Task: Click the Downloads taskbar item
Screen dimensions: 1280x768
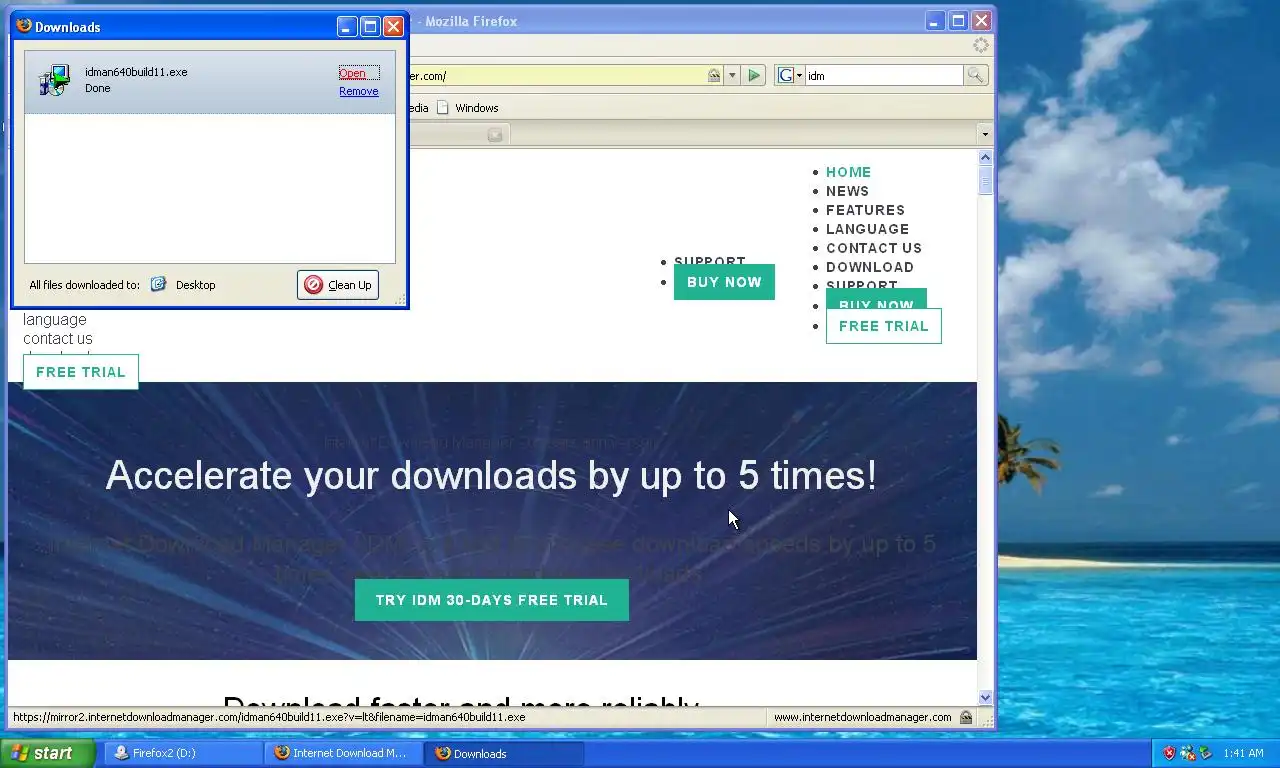Action: point(504,753)
